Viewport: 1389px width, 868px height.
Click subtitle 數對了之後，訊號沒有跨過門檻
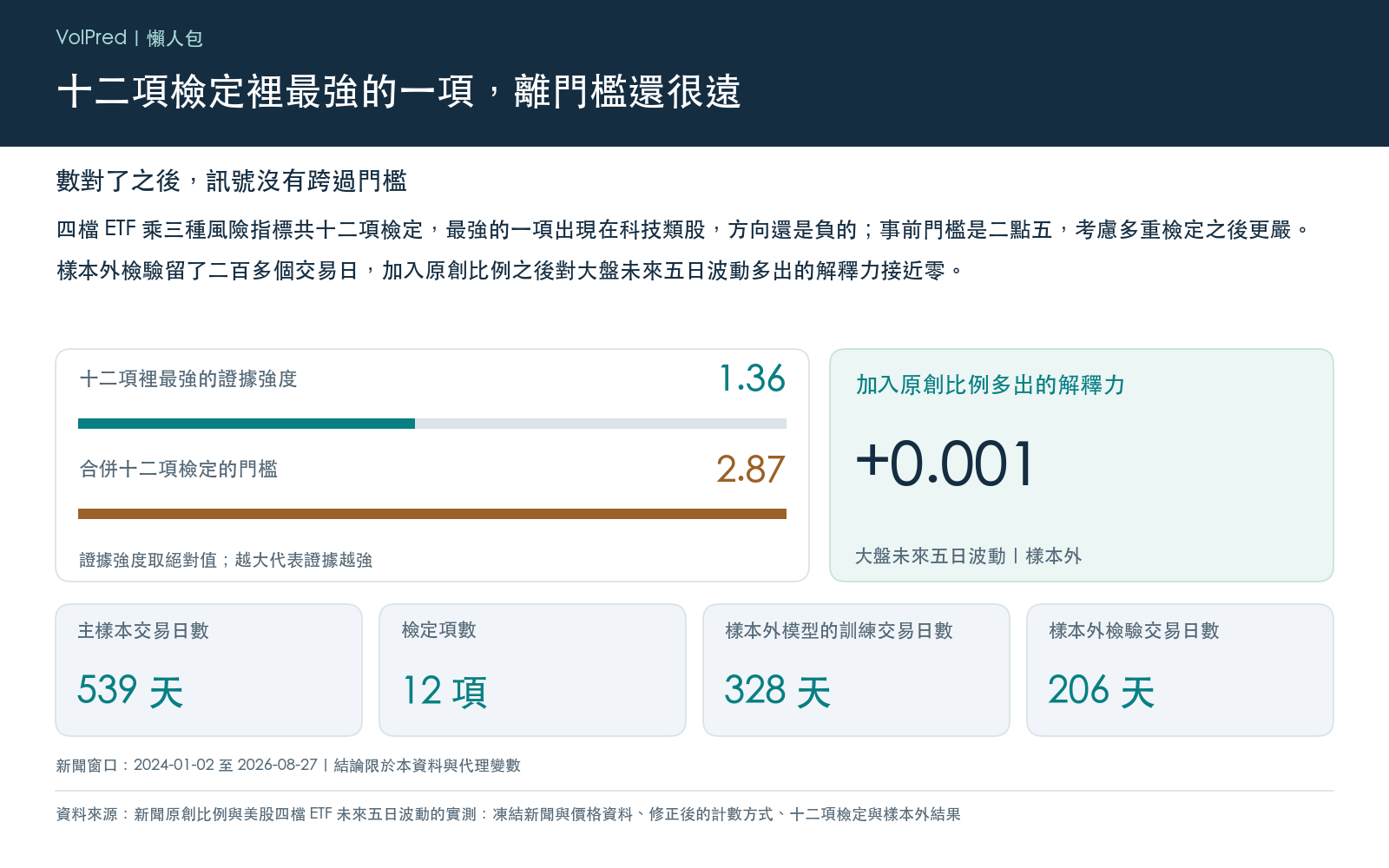point(232,181)
